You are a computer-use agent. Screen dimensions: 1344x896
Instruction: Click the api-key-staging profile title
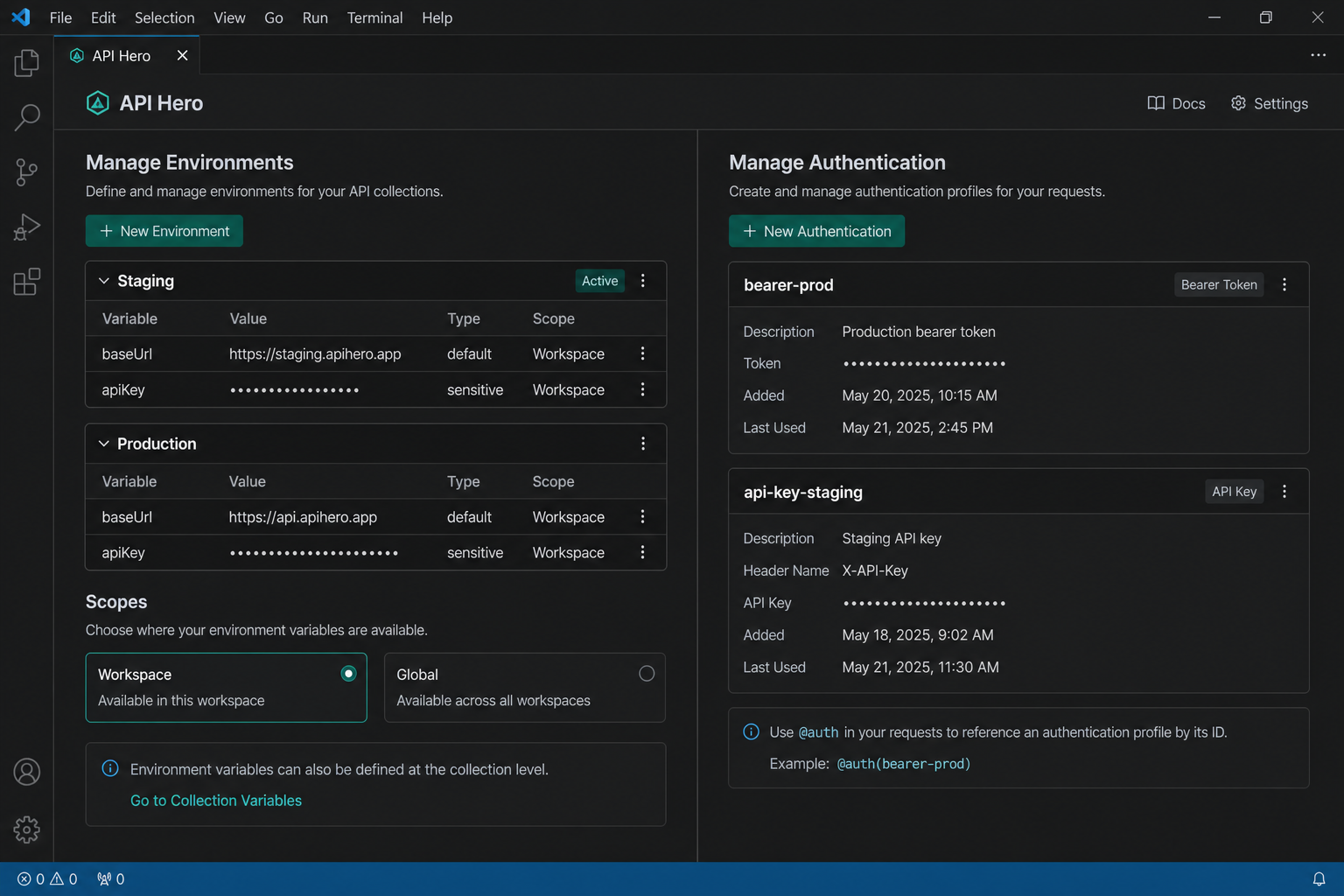click(x=803, y=492)
